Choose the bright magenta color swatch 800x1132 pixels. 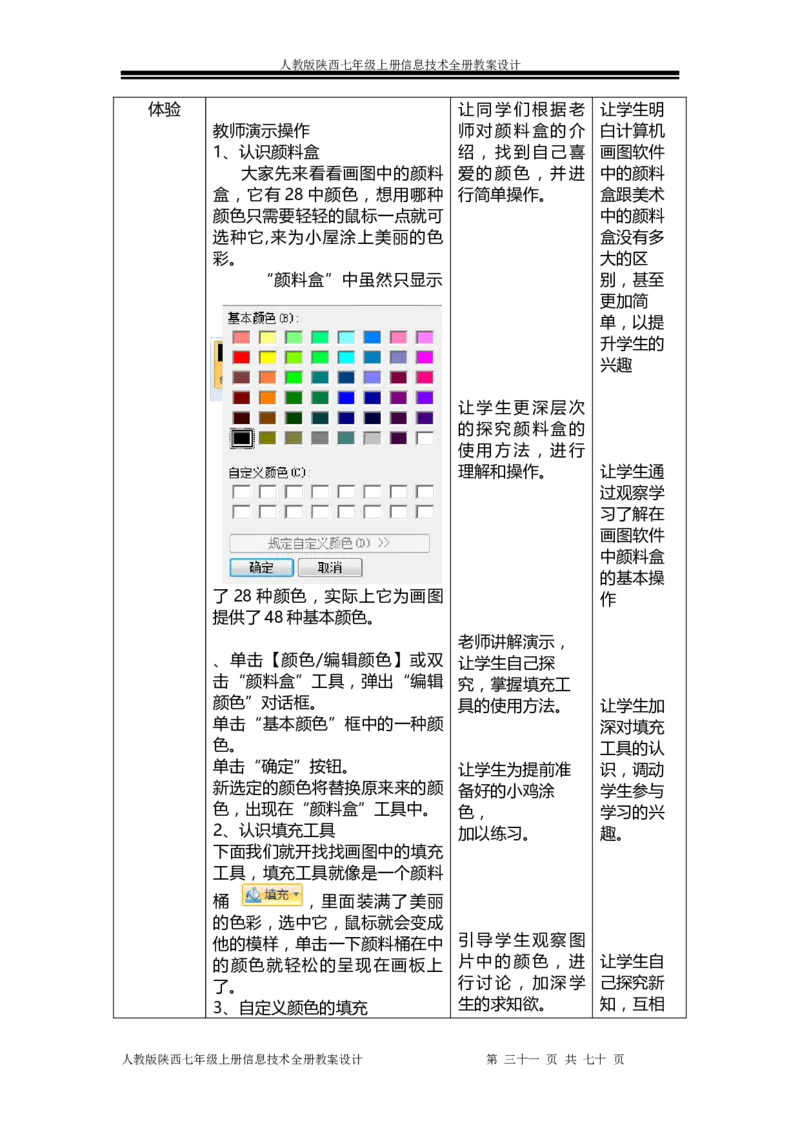point(425,357)
